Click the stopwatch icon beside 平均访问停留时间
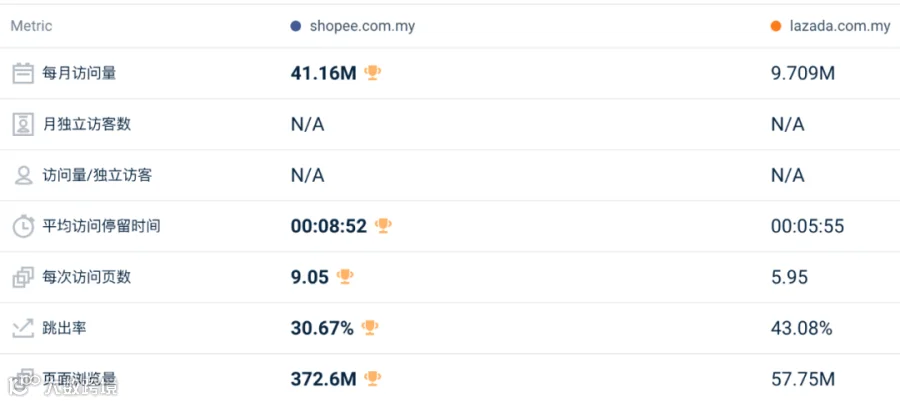The image size is (900, 403). 23,226
